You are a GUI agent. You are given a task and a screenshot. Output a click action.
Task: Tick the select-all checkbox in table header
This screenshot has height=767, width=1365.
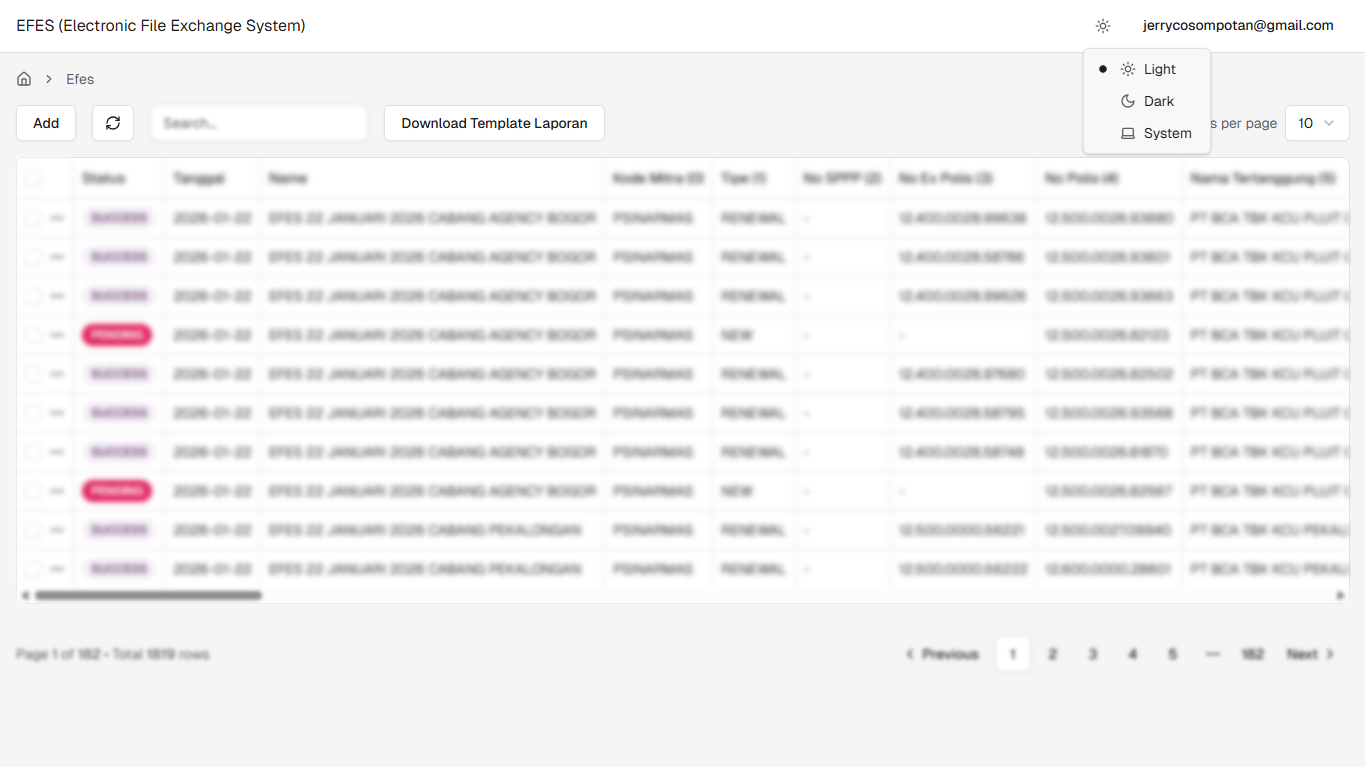click(x=34, y=179)
